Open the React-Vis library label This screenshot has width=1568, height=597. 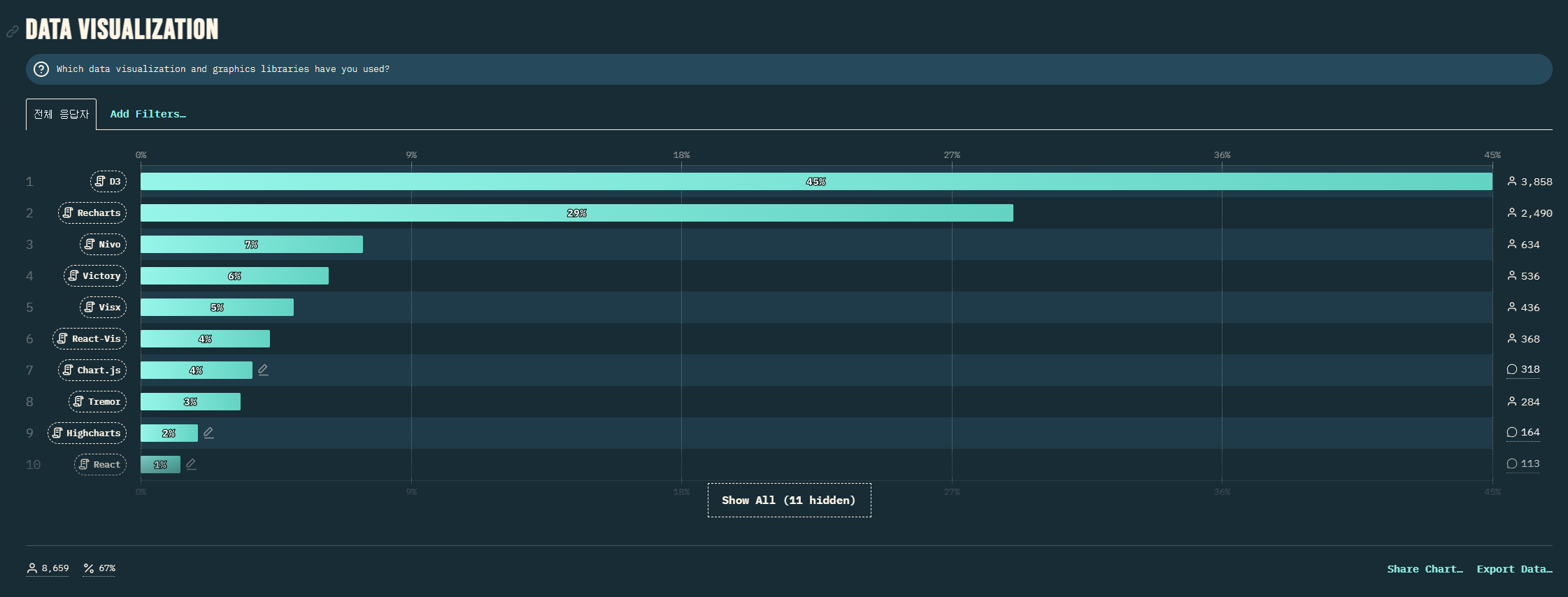coord(90,338)
